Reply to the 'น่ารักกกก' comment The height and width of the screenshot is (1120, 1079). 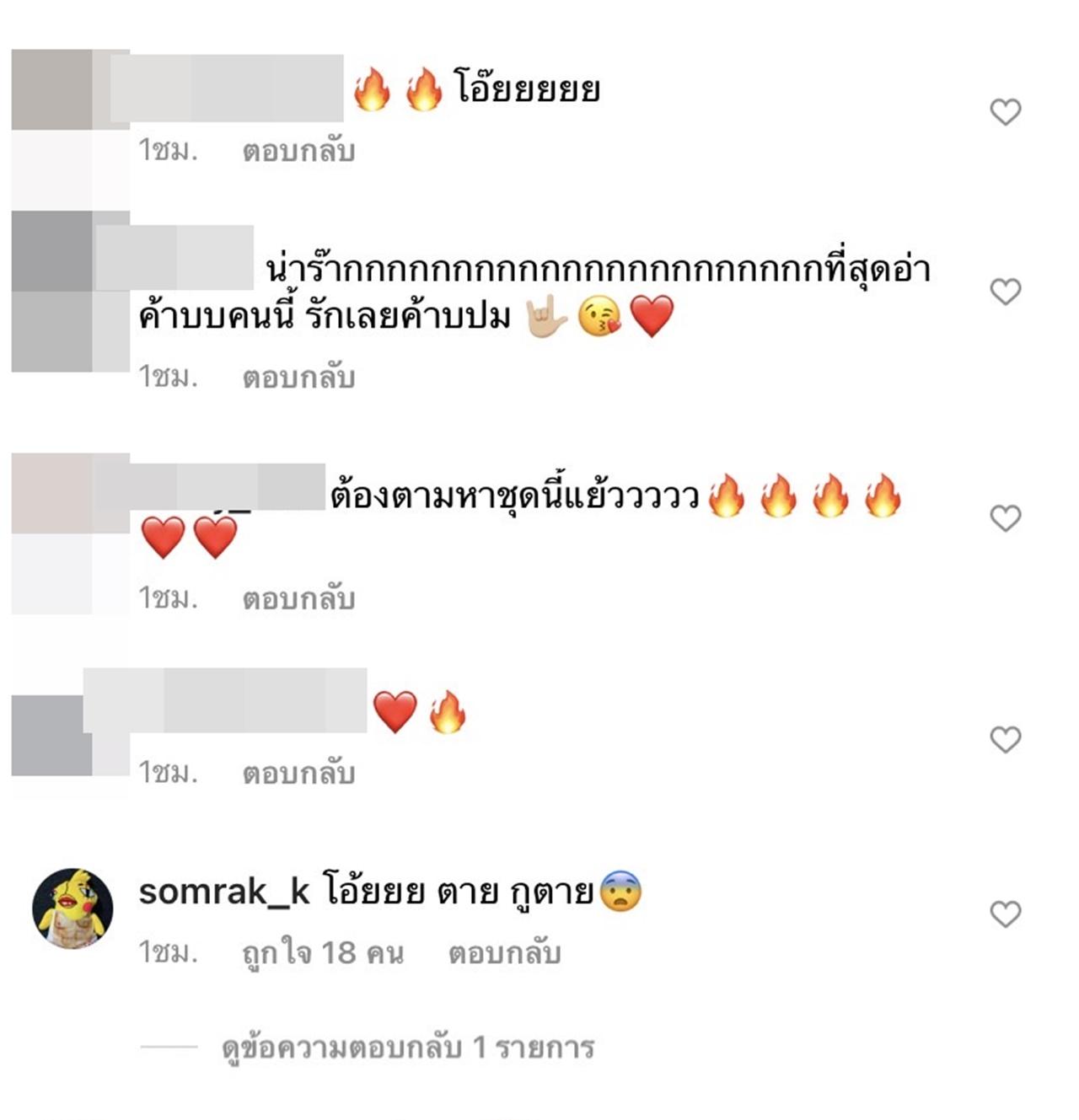pos(298,377)
